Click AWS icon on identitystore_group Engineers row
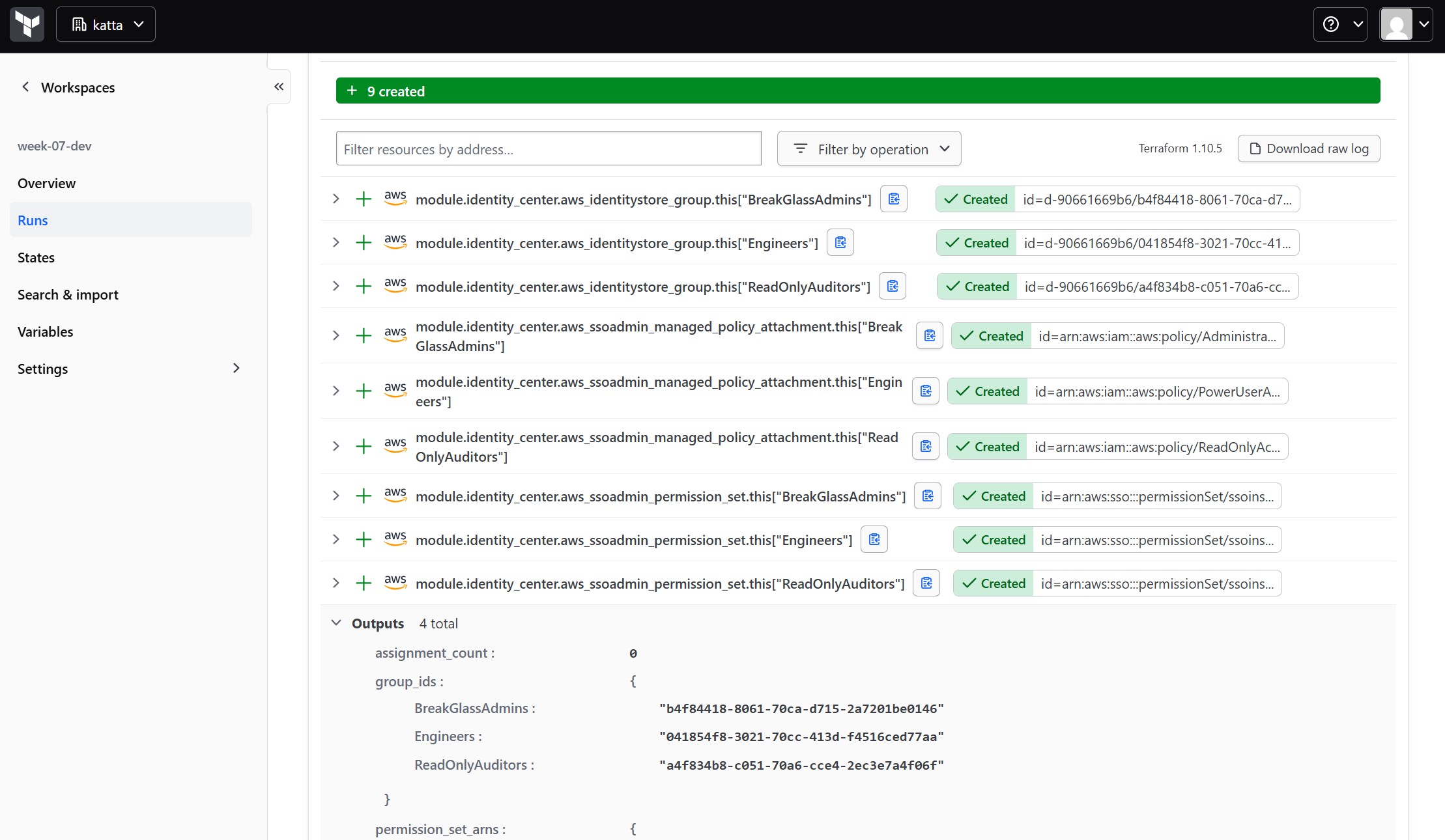The image size is (1445, 840). coord(395,242)
